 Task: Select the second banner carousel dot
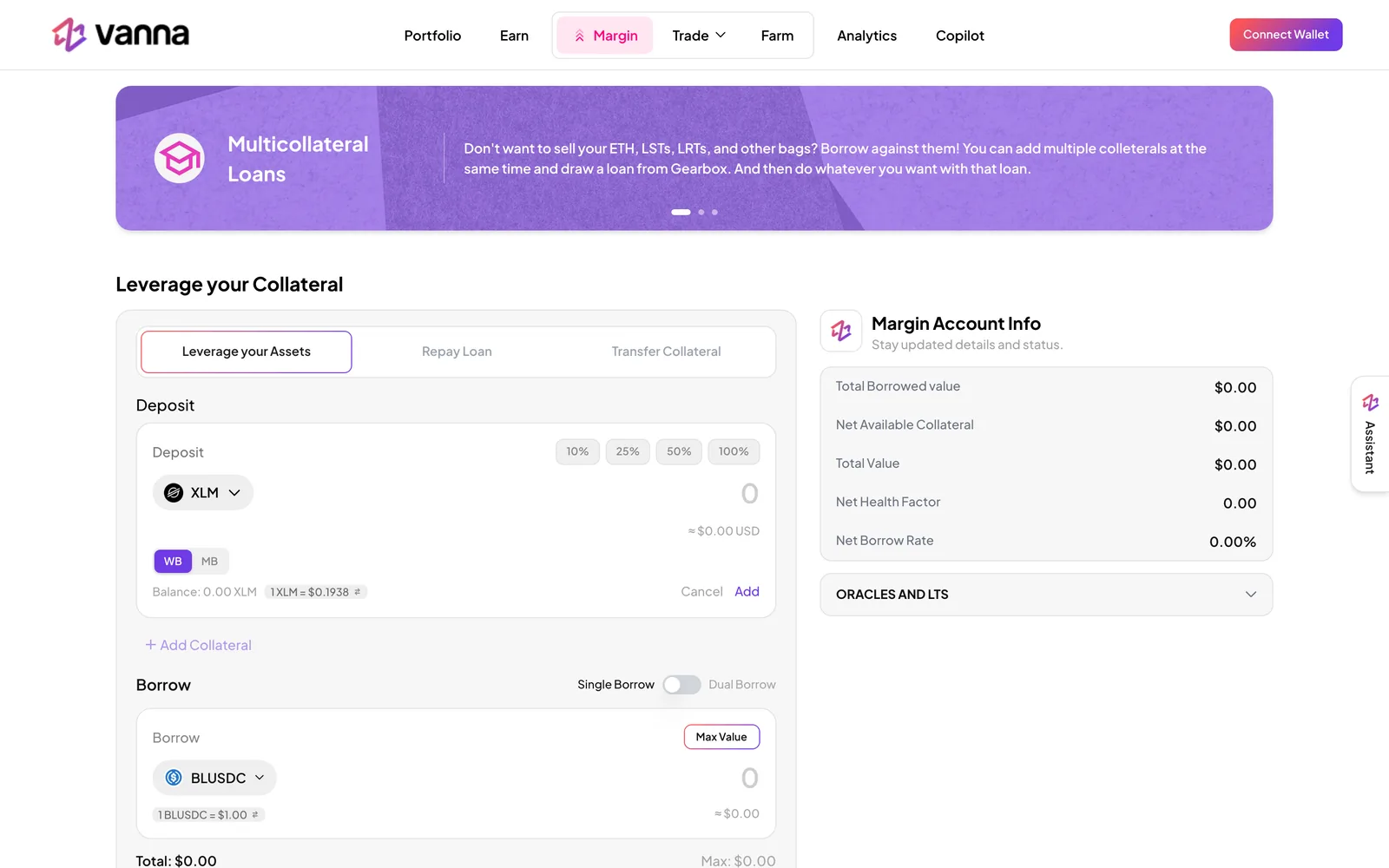701,212
